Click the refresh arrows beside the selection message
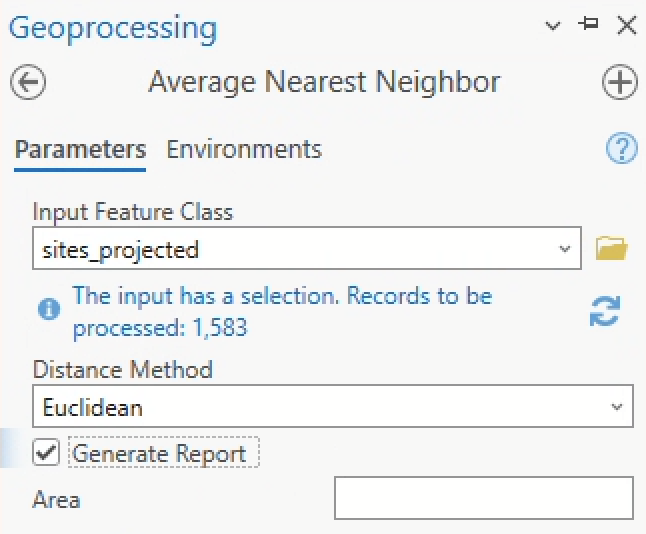This screenshot has height=534, width=646. [604, 312]
